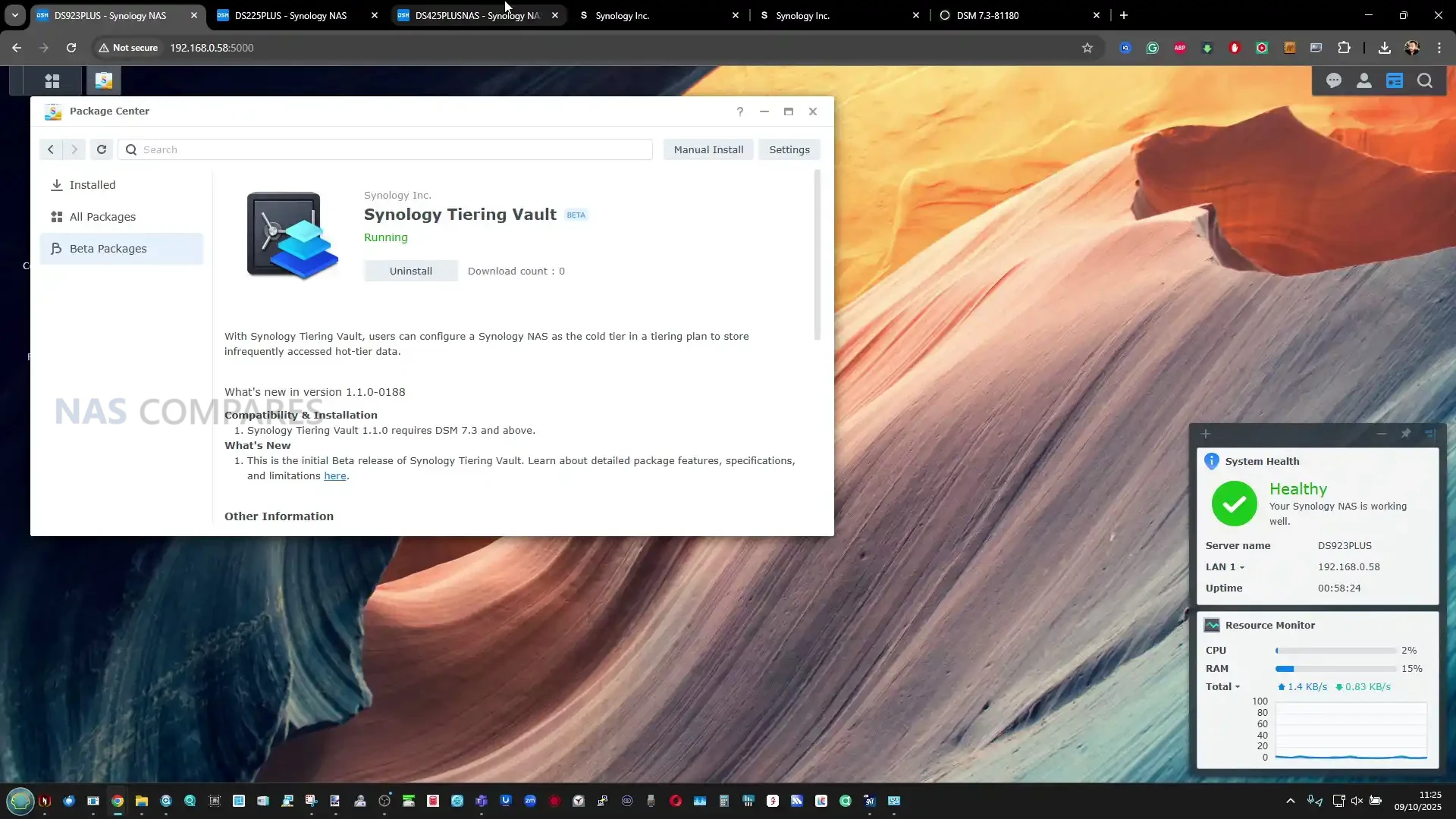Refresh the Package Center list

[102, 149]
